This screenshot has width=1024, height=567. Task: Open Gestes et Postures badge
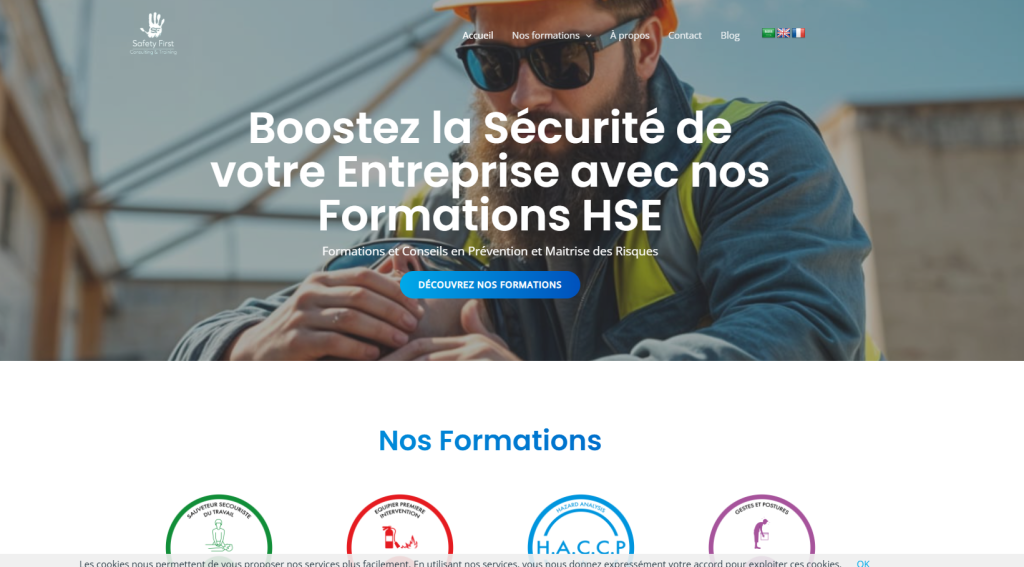pyautogui.click(x=761, y=530)
